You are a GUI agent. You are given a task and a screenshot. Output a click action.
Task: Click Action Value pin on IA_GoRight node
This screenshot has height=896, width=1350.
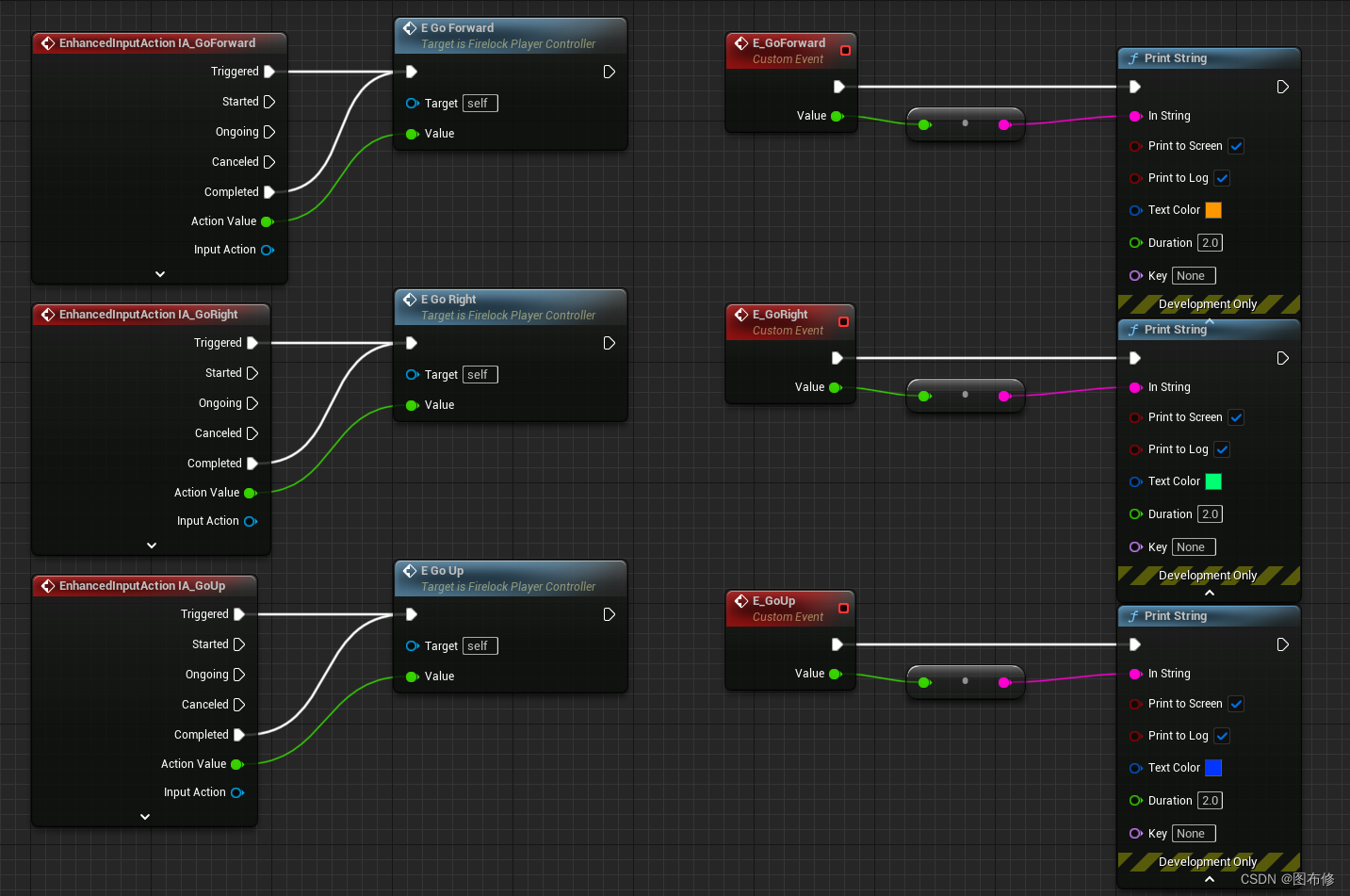251,493
